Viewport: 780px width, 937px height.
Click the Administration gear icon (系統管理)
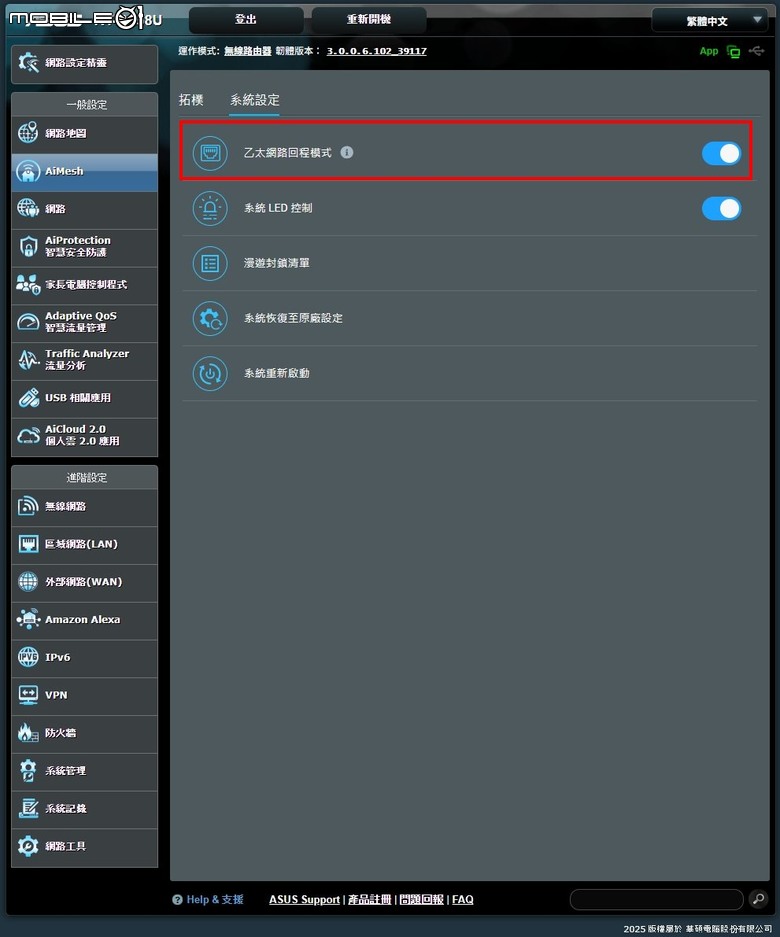pos(28,771)
